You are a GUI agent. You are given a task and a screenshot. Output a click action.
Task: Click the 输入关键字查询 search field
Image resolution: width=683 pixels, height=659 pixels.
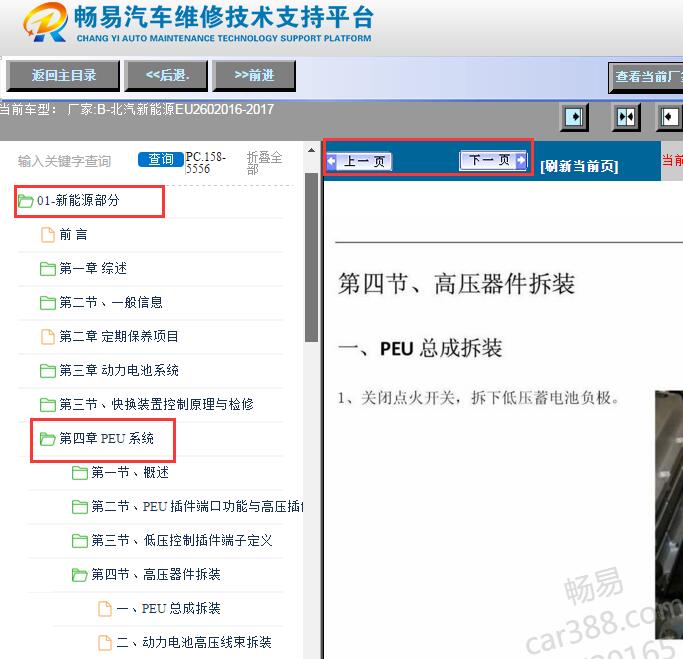click(64, 161)
